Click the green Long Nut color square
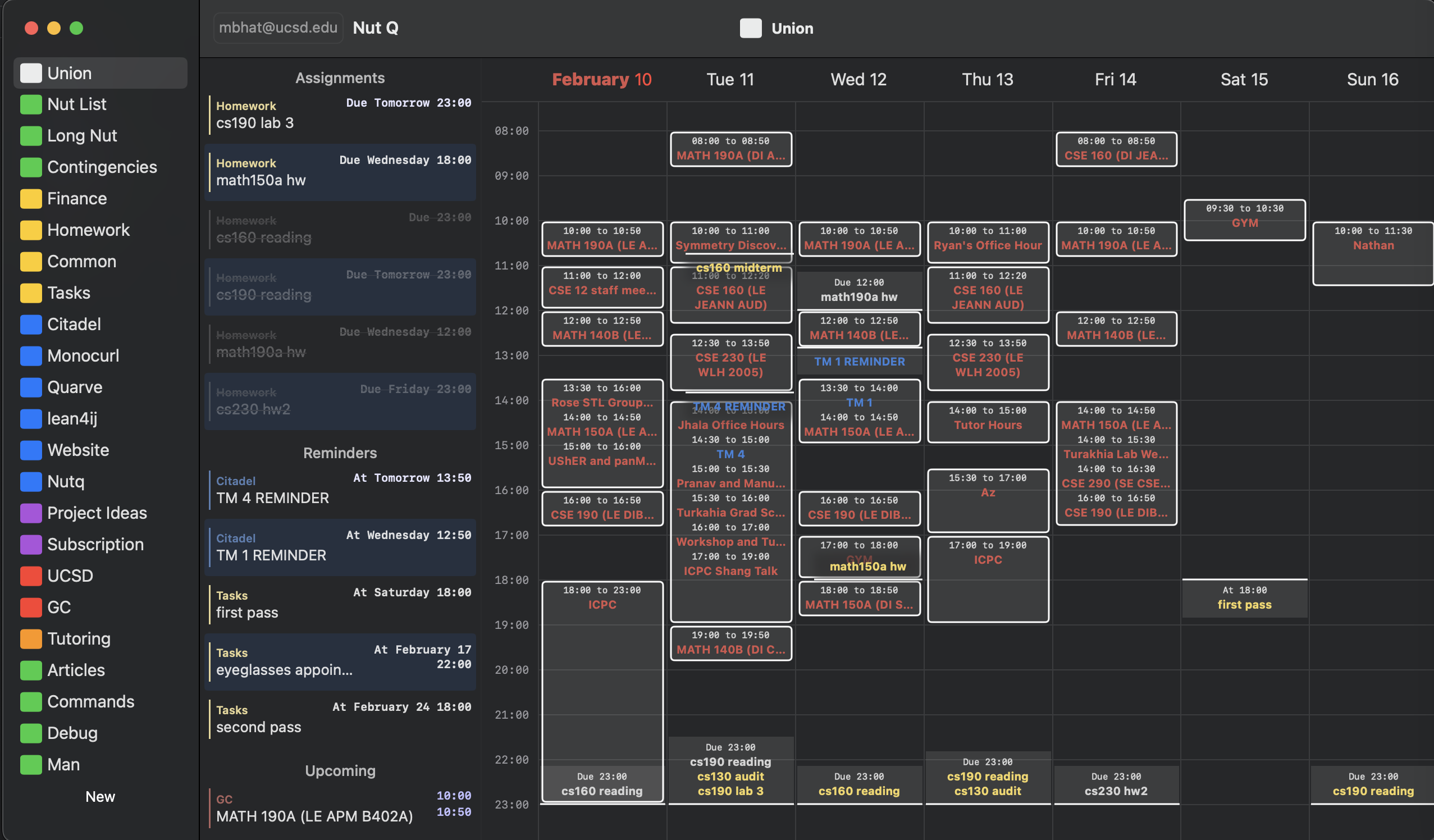 31,135
